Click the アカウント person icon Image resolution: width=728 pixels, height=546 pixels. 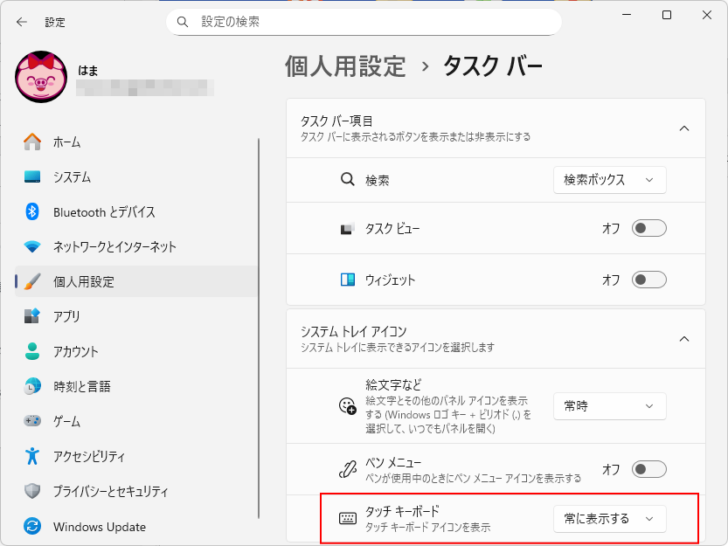(x=32, y=351)
